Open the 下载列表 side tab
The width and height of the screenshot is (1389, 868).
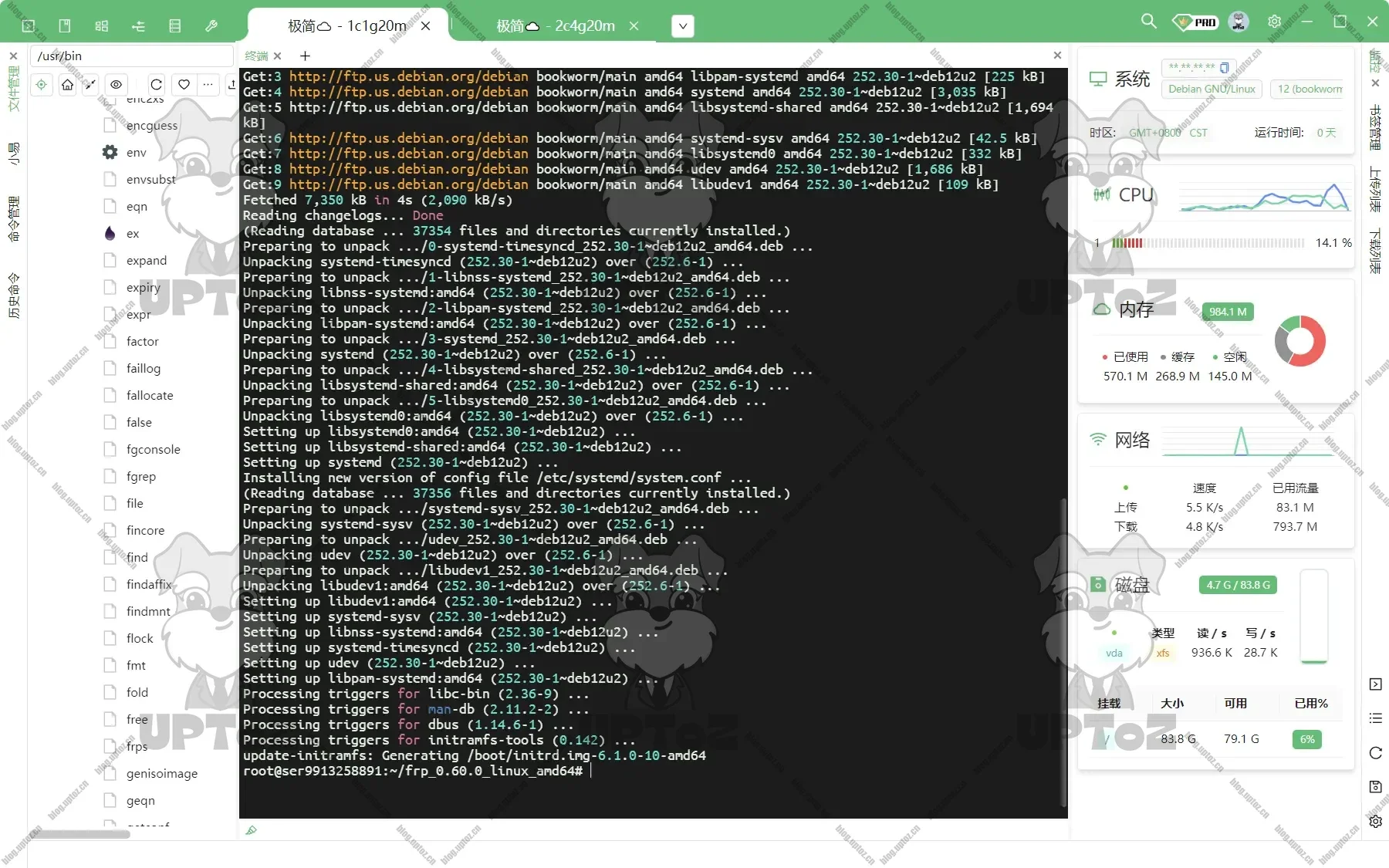click(1375, 252)
